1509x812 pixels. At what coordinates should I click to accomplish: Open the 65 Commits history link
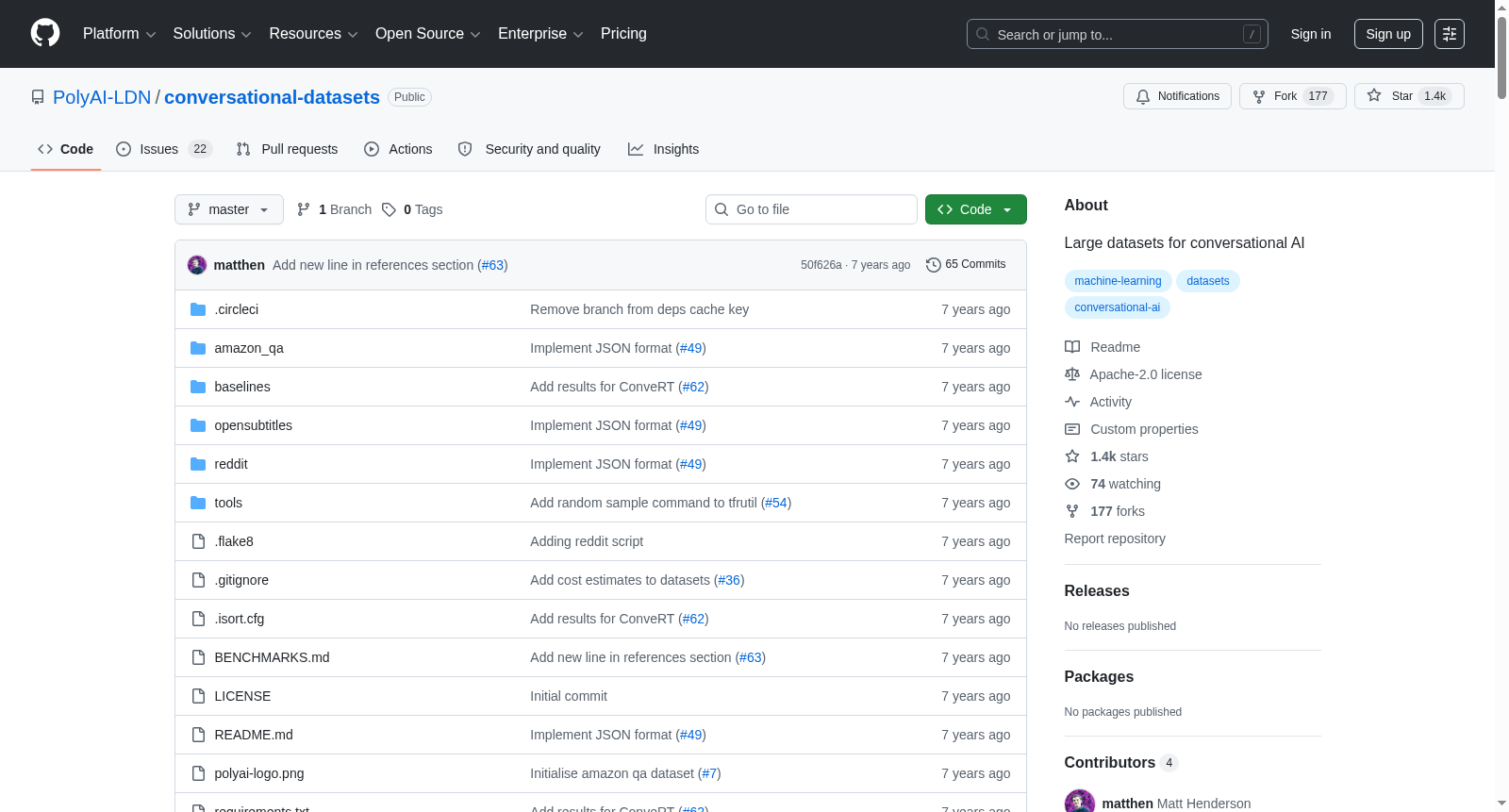point(966,264)
